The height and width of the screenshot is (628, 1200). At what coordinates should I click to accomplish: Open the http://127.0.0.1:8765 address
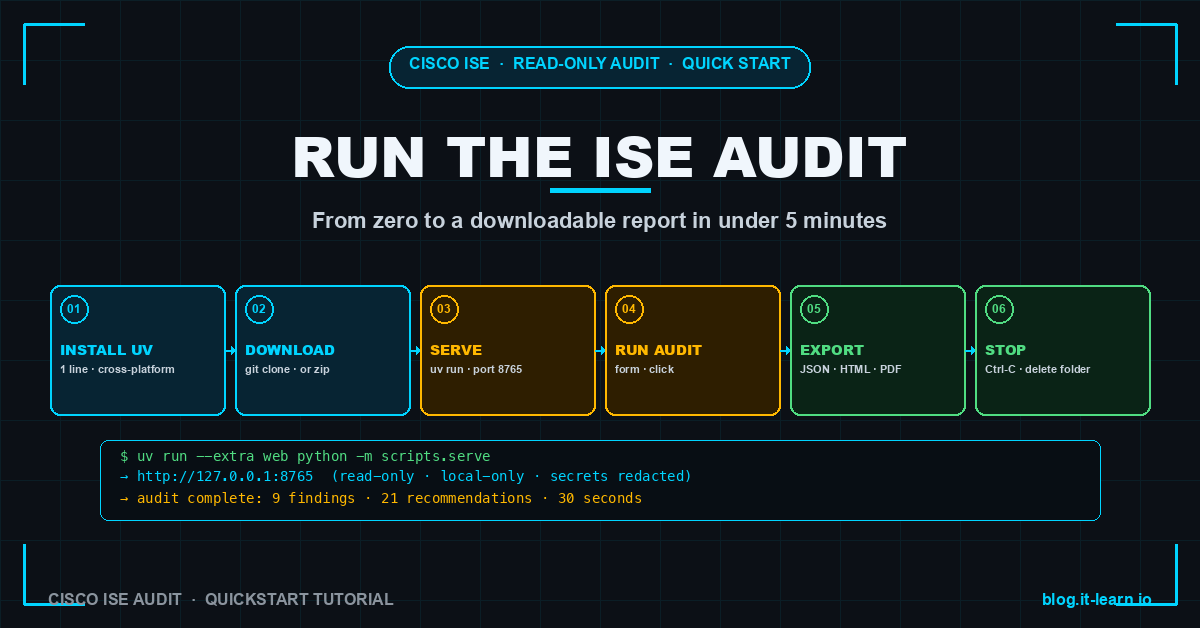225,477
